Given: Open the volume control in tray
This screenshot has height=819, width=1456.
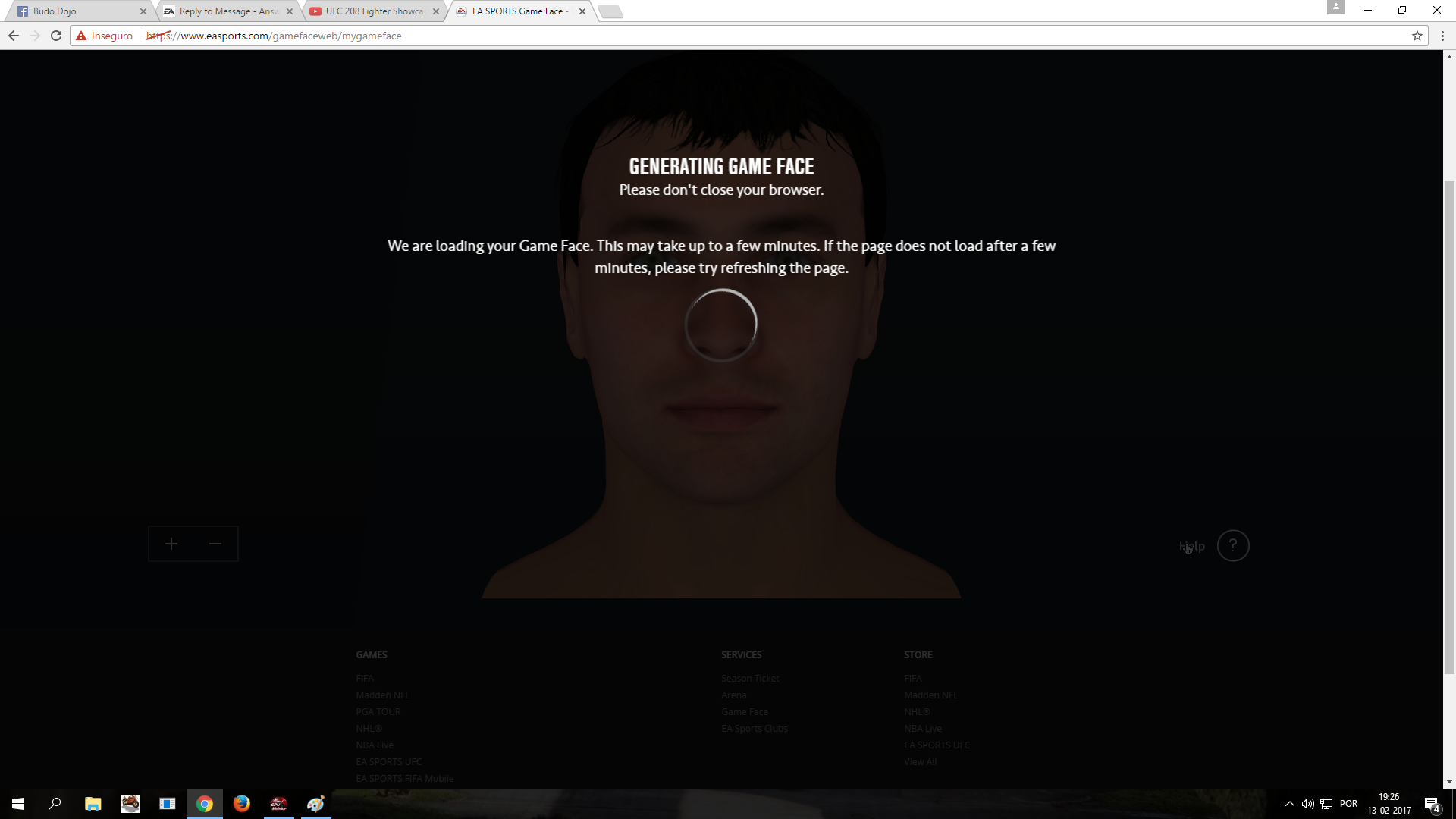Looking at the screenshot, I should (x=1307, y=804).
